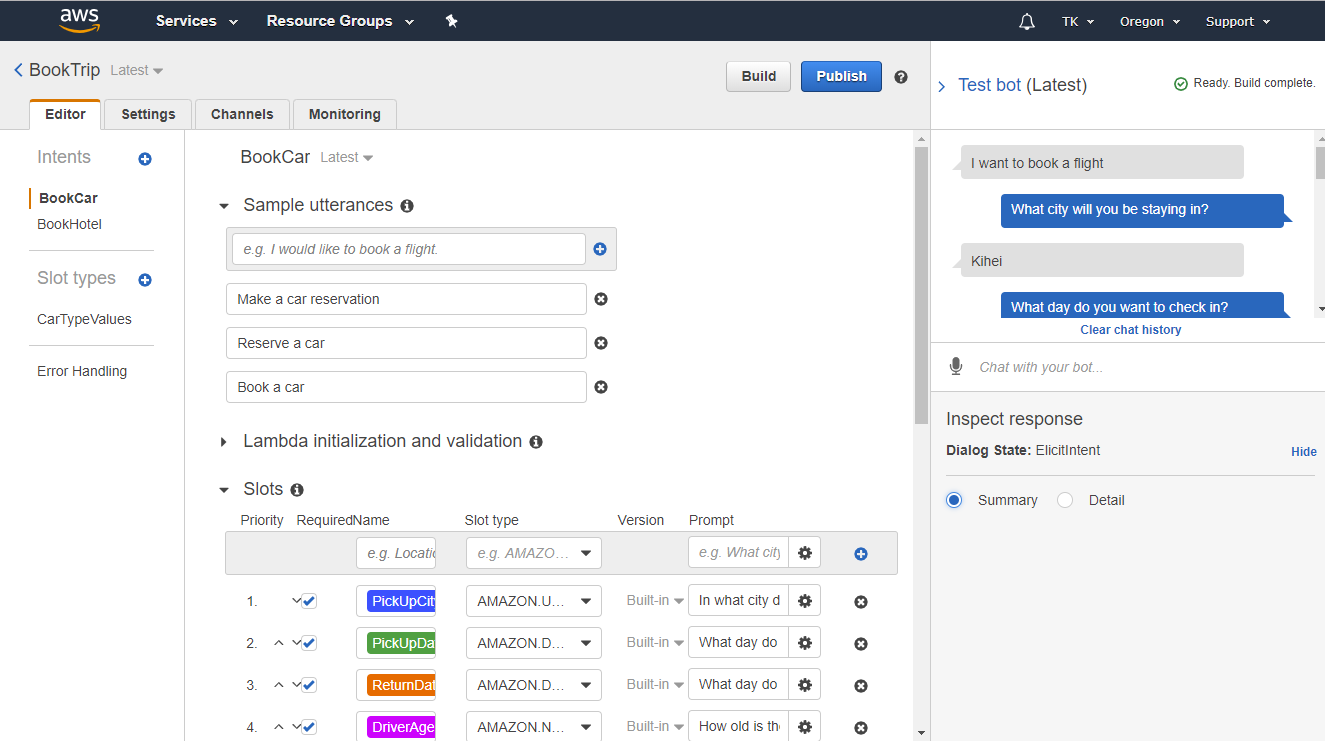Click the microphone icon in chat input
Image resolution: width=1325 pixels, height=741 pixels.
click(x=956, y=367)
